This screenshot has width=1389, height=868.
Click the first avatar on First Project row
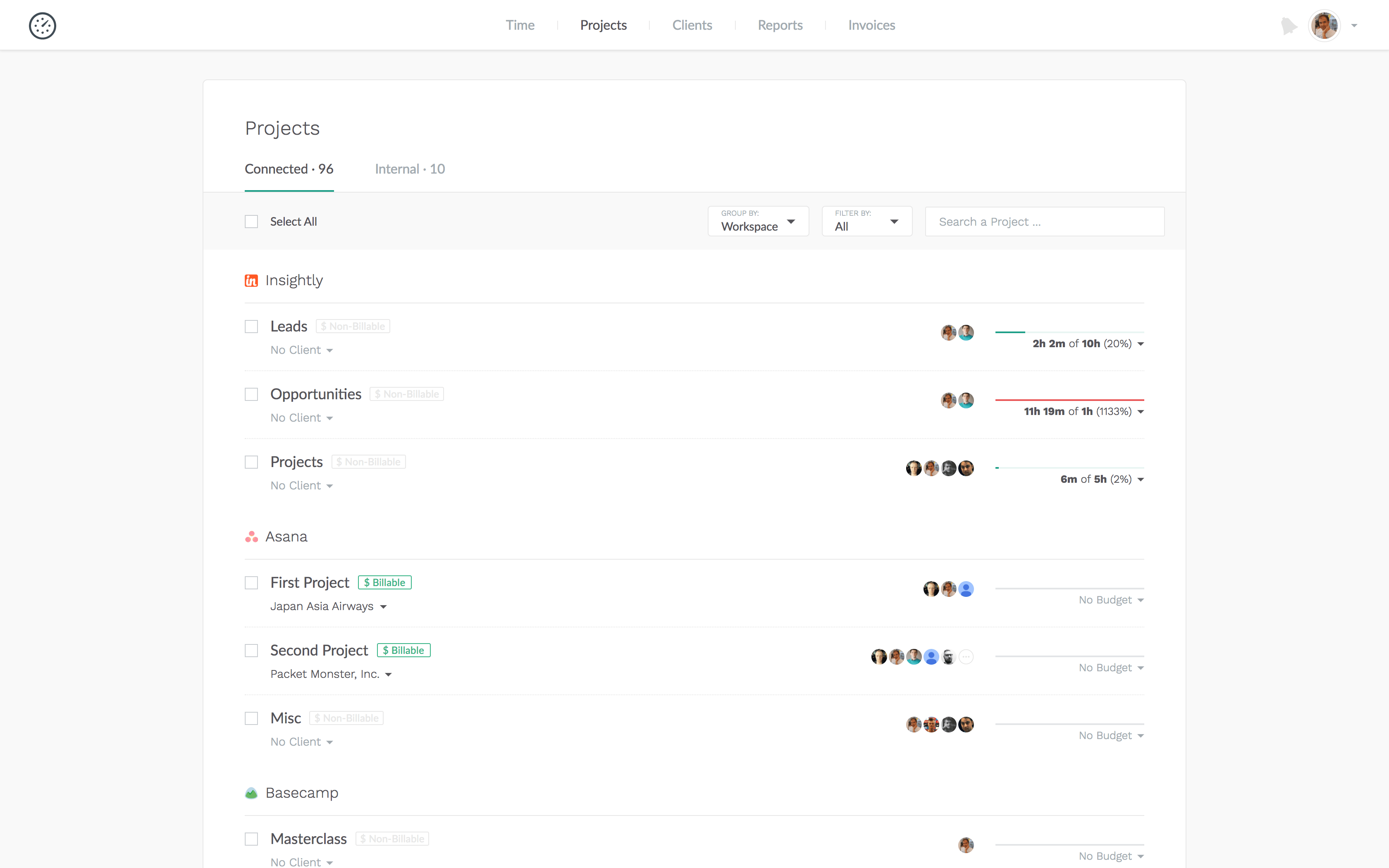(x=931, y=589)
